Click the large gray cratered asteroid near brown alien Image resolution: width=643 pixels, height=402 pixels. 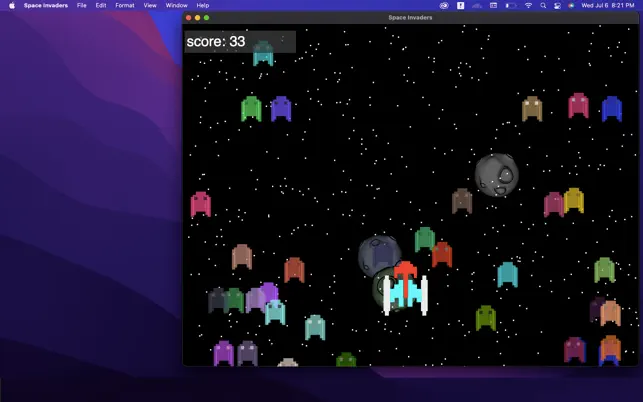[x=497, y=175]
